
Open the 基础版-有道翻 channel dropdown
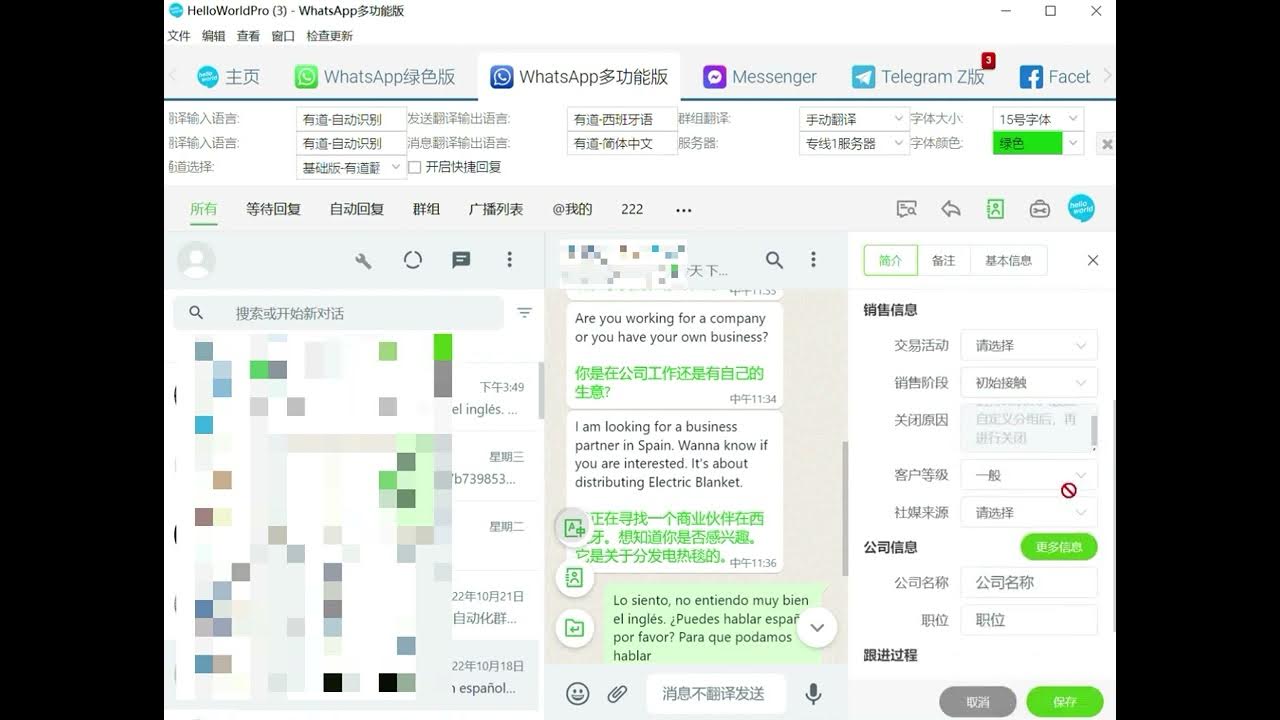[352, 167]
